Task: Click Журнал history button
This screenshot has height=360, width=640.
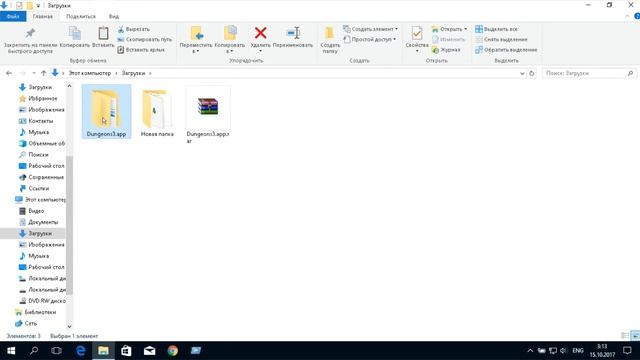Action: tap(446, 50)
